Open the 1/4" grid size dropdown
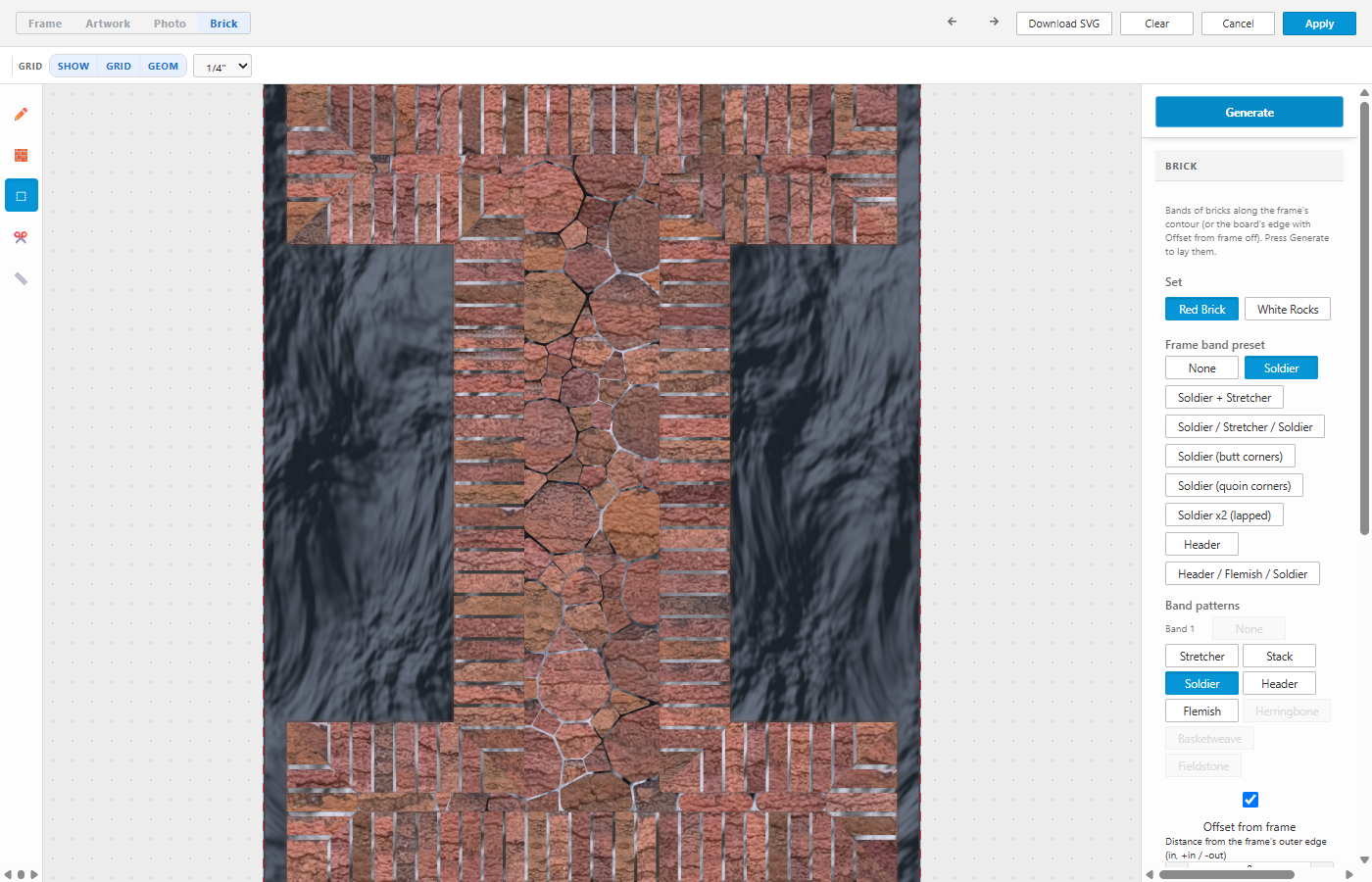This screenshot has height=882, width=1372. [222, 66]
